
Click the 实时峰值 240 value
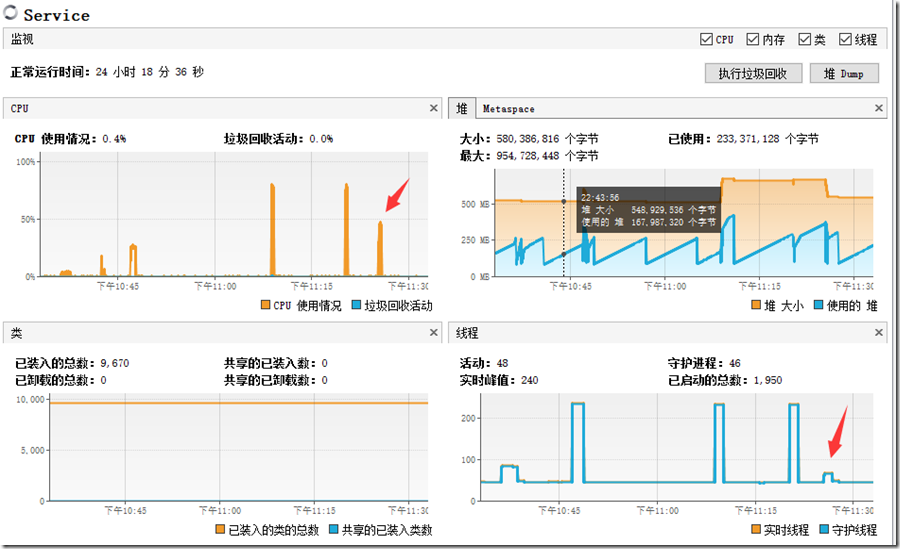(530, 381)
